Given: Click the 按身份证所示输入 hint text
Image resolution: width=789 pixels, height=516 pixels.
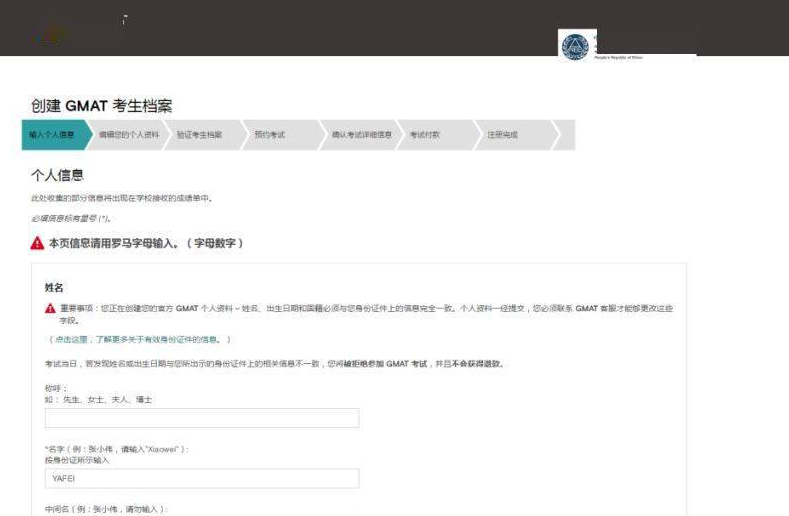Looking at the screenshot, I should 76,460.
